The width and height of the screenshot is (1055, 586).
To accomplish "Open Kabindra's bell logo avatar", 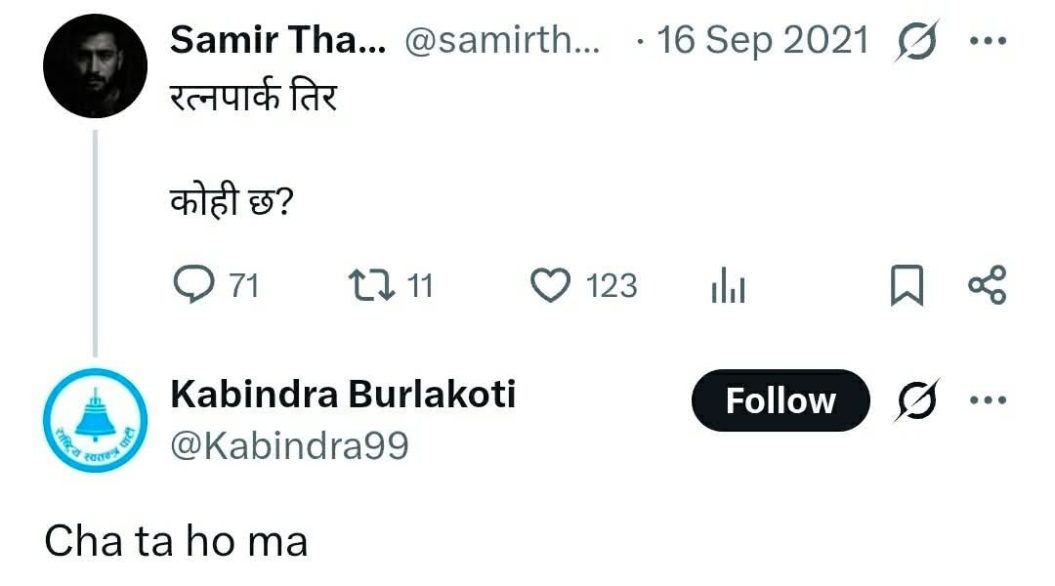I will (95, 420).
